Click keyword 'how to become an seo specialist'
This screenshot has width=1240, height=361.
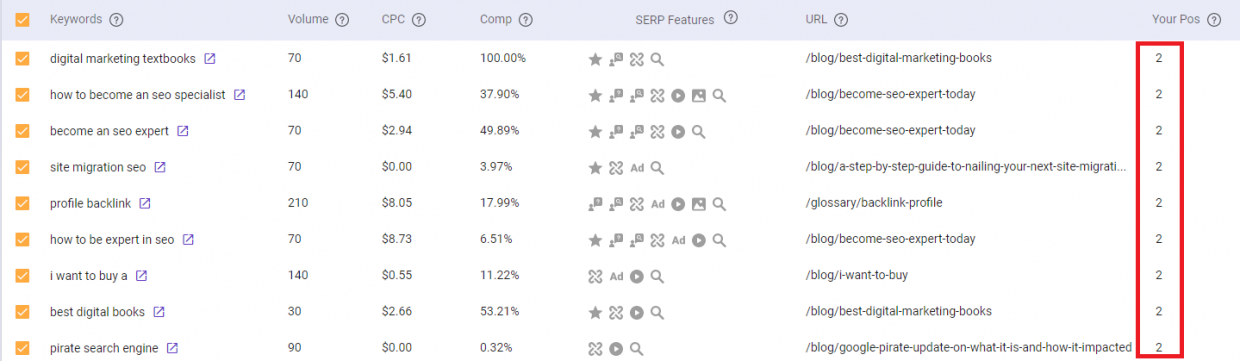point(138,95)
